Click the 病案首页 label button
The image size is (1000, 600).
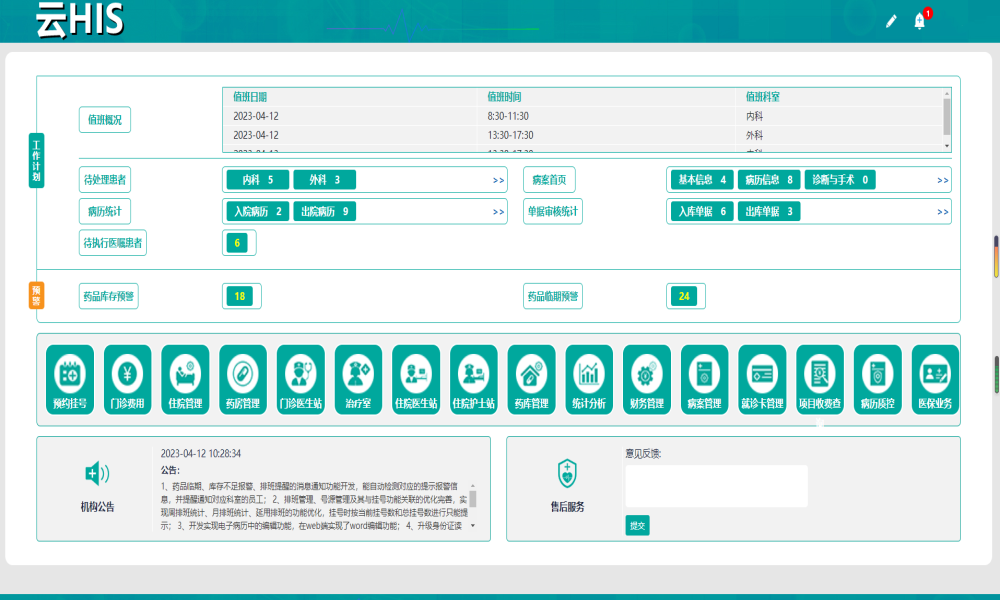[x=549, y=180]
